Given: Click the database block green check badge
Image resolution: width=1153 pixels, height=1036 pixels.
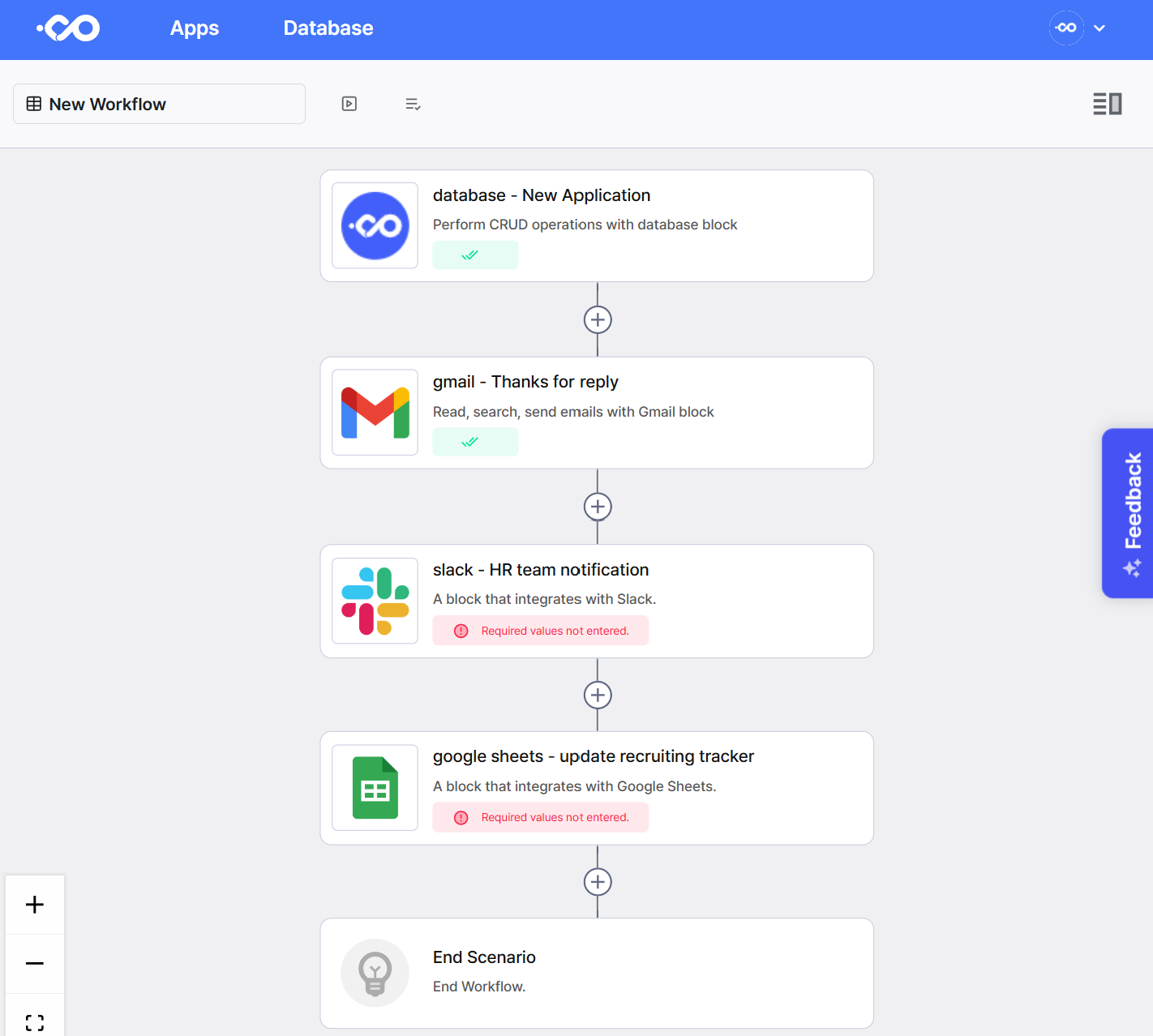Looking at the screenshot, I should tap(475, 255).
